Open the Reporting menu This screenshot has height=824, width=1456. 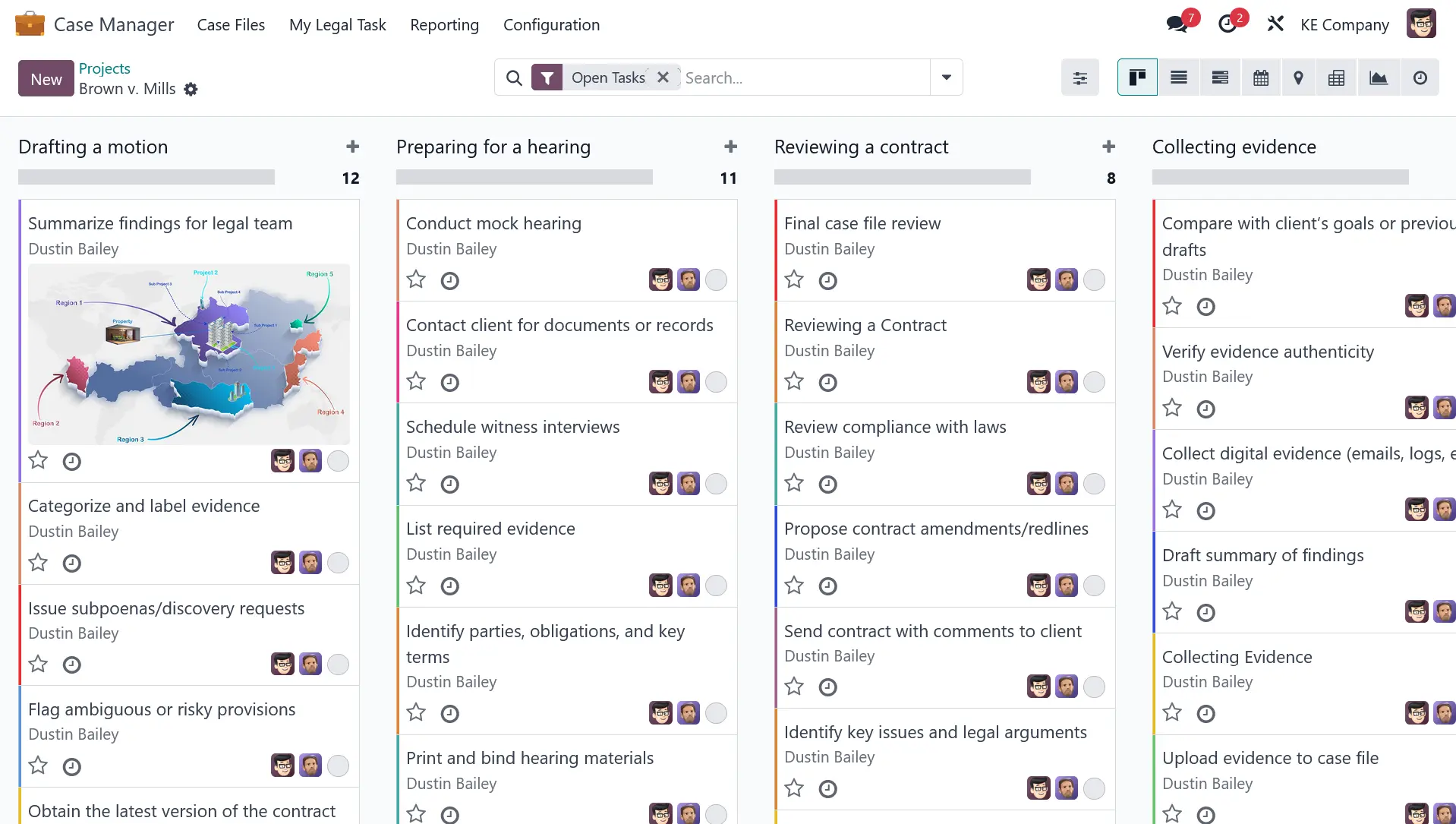(x=444, y=25)
